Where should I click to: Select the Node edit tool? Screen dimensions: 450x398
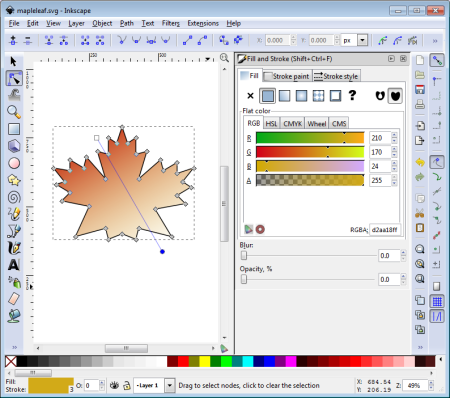14,78
